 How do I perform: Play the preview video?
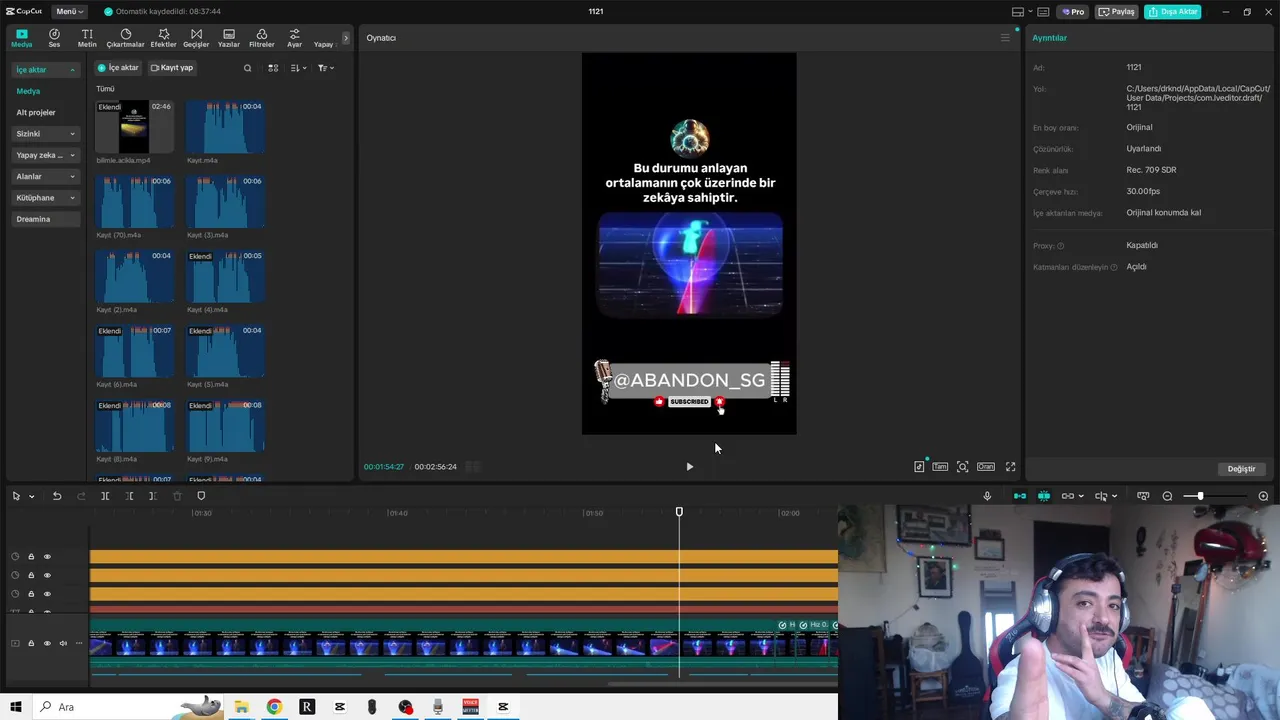[x=689, y=467]
